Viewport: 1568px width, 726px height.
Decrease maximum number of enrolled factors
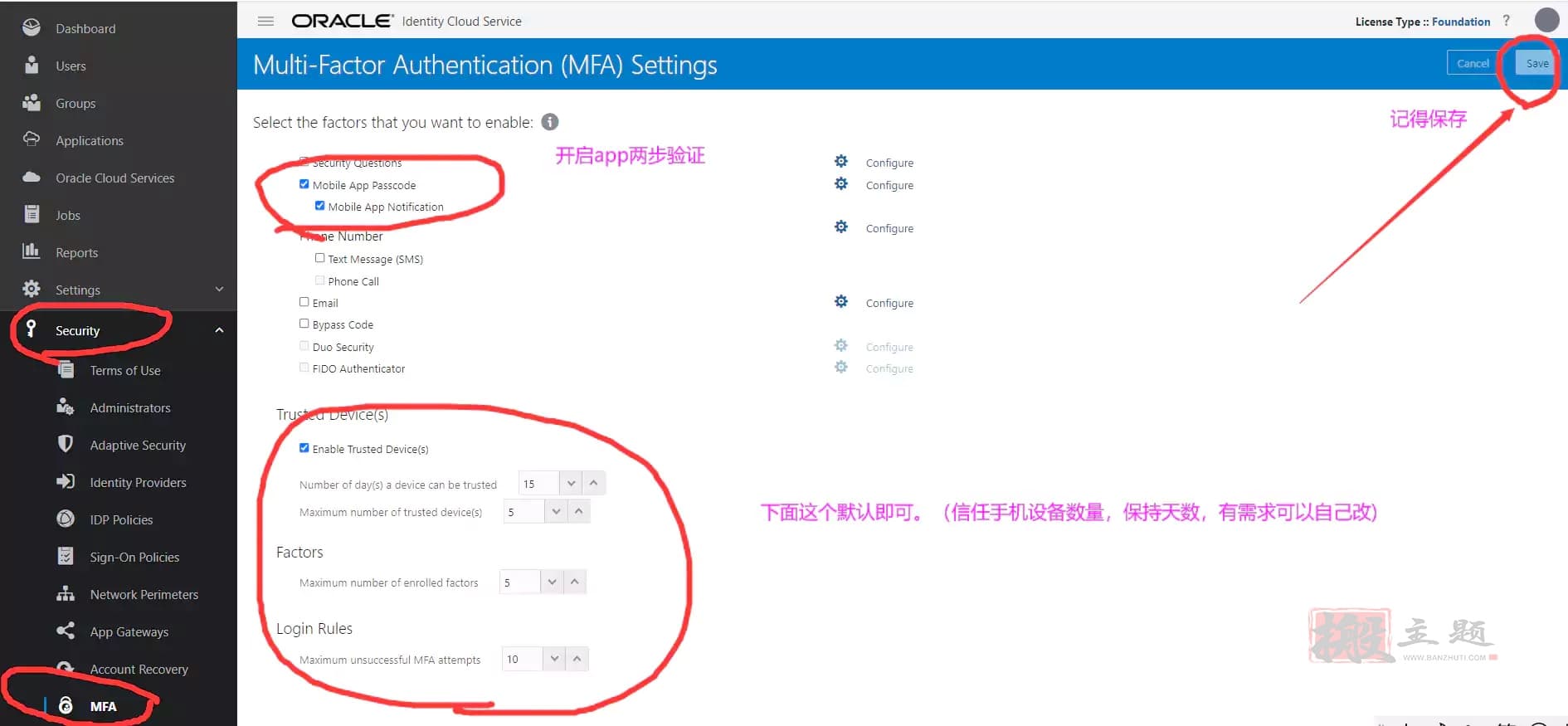552,582
